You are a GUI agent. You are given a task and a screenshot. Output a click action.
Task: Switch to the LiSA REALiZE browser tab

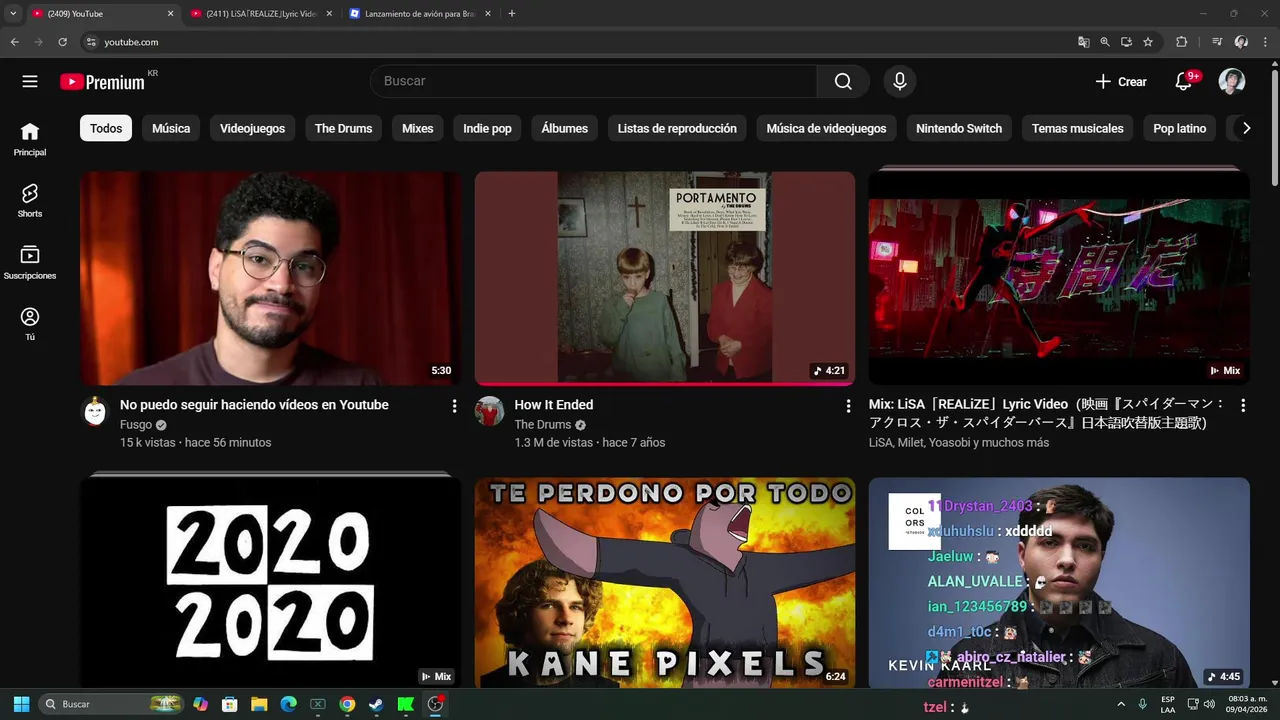260,14
